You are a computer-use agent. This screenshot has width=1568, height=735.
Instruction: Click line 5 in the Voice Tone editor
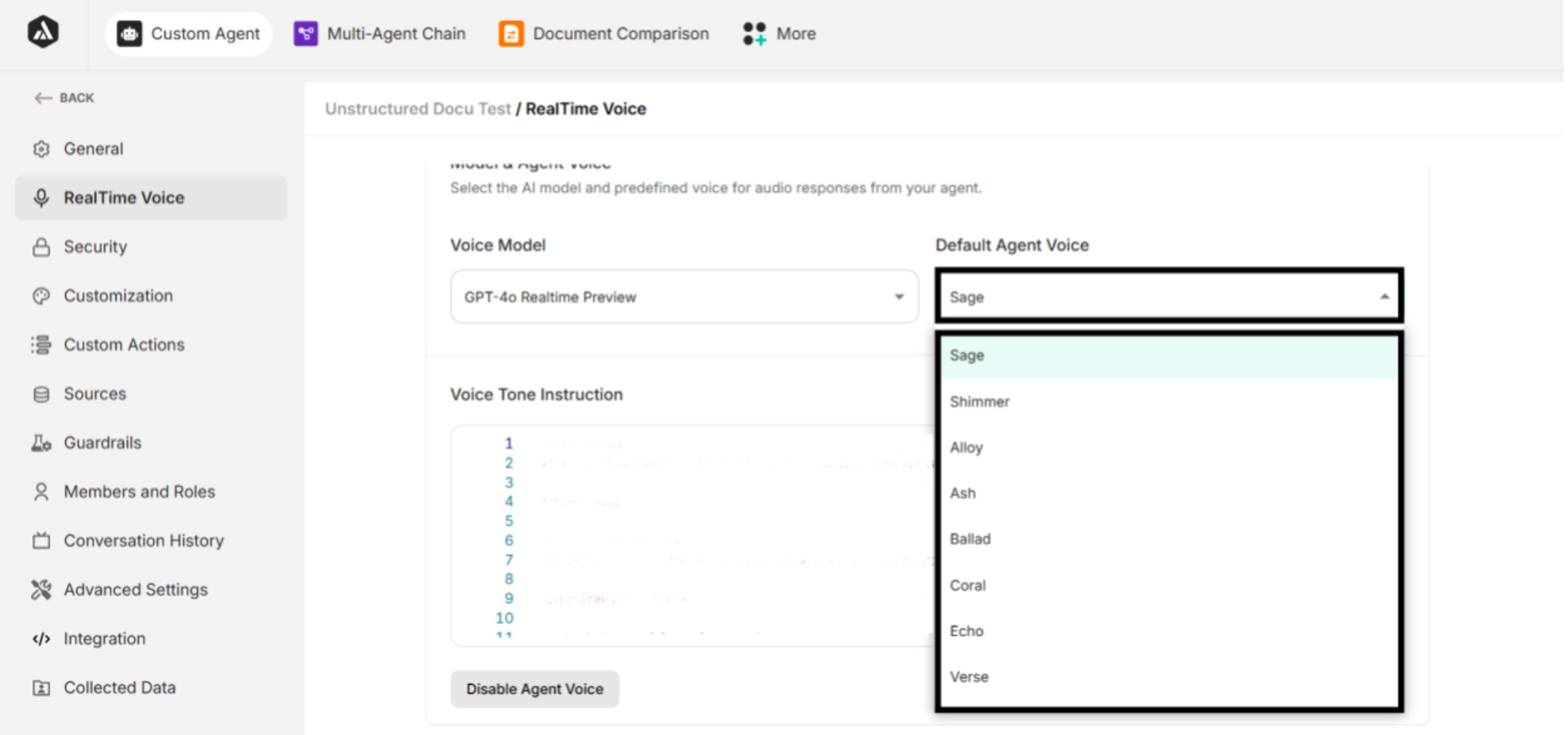coord(609,521)
